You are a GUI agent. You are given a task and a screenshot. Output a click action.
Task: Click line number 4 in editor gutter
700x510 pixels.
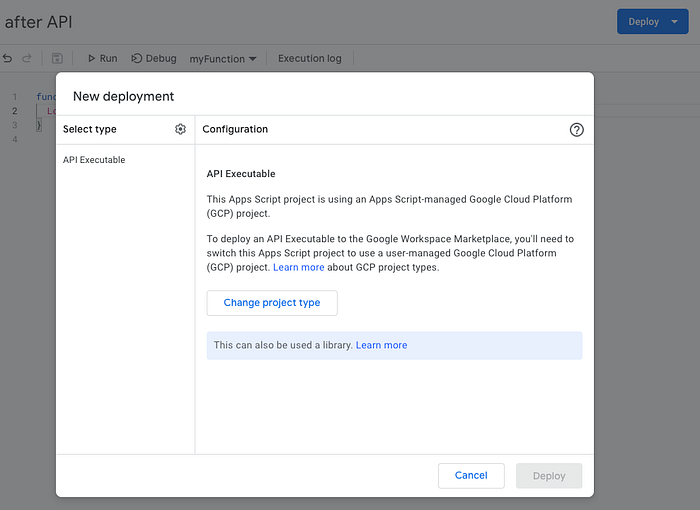(x=15, y=139)
